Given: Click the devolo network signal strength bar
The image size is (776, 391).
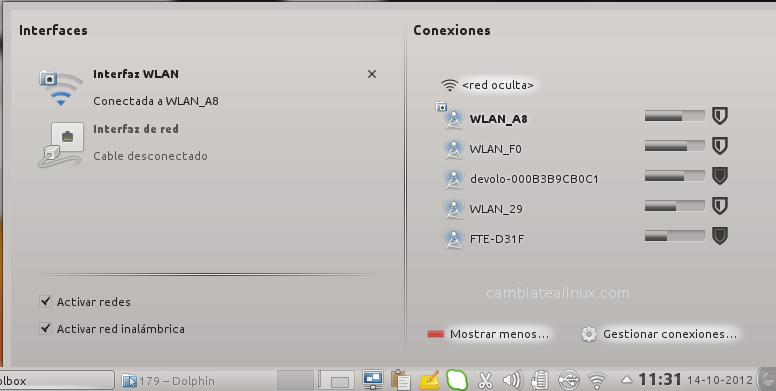Looking at the screenshot, I should 675,176.
